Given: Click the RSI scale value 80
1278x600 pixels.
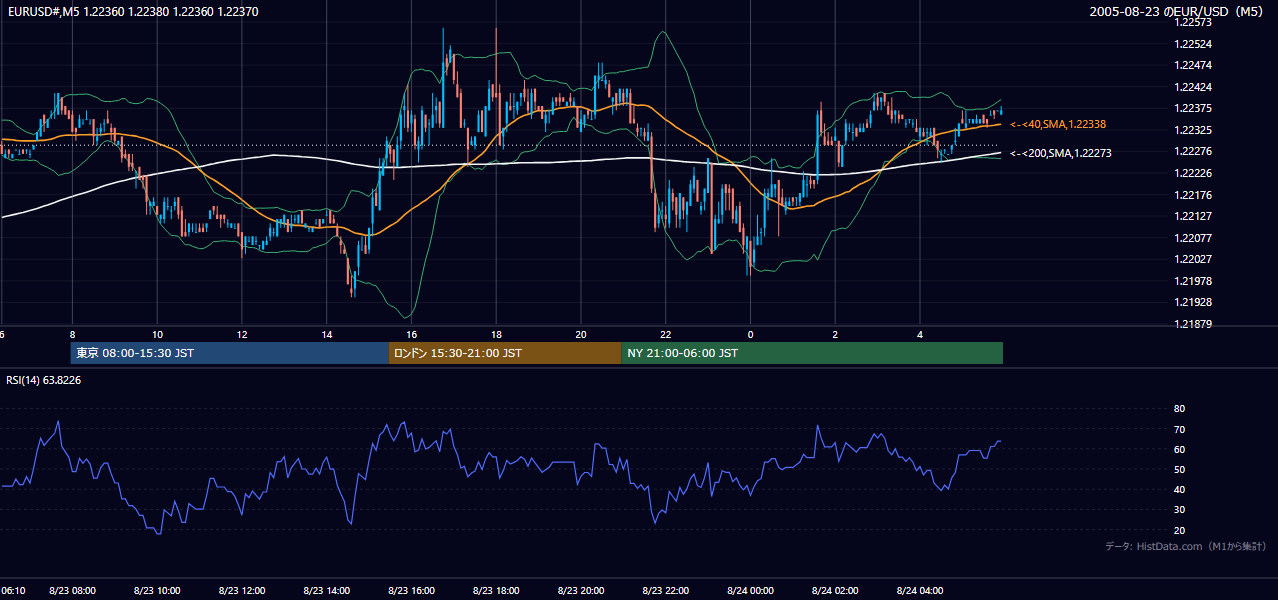Looking at the screenshot, I should 1180,409.
